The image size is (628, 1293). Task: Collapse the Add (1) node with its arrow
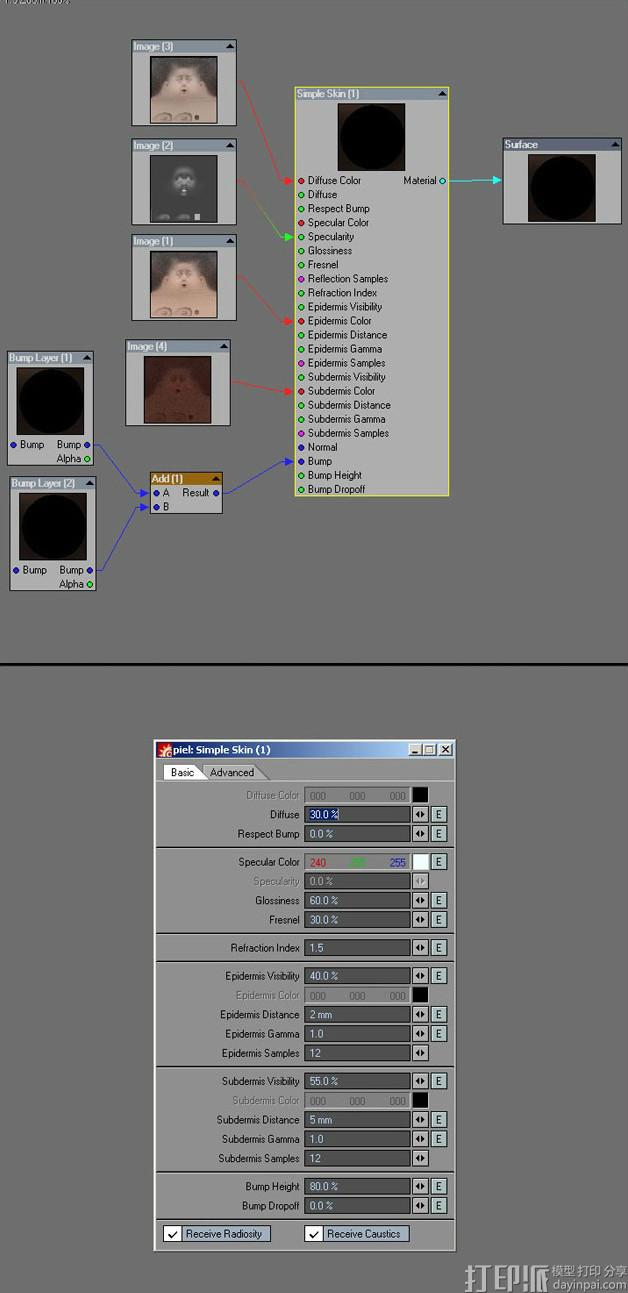(x=215, y=478)
